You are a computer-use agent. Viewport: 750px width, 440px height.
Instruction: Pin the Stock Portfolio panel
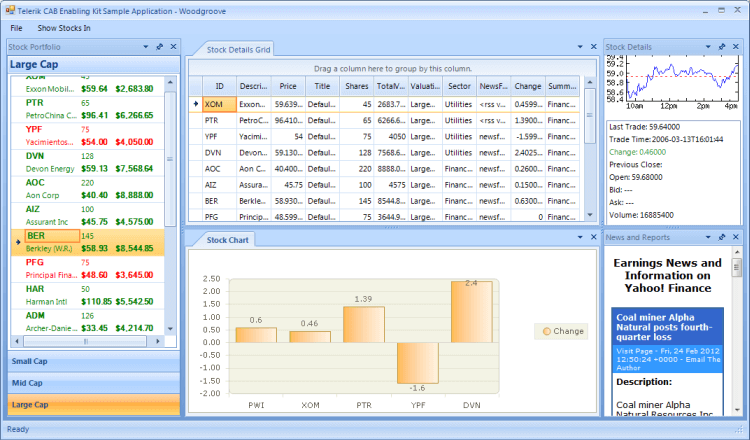coord(160,47)
